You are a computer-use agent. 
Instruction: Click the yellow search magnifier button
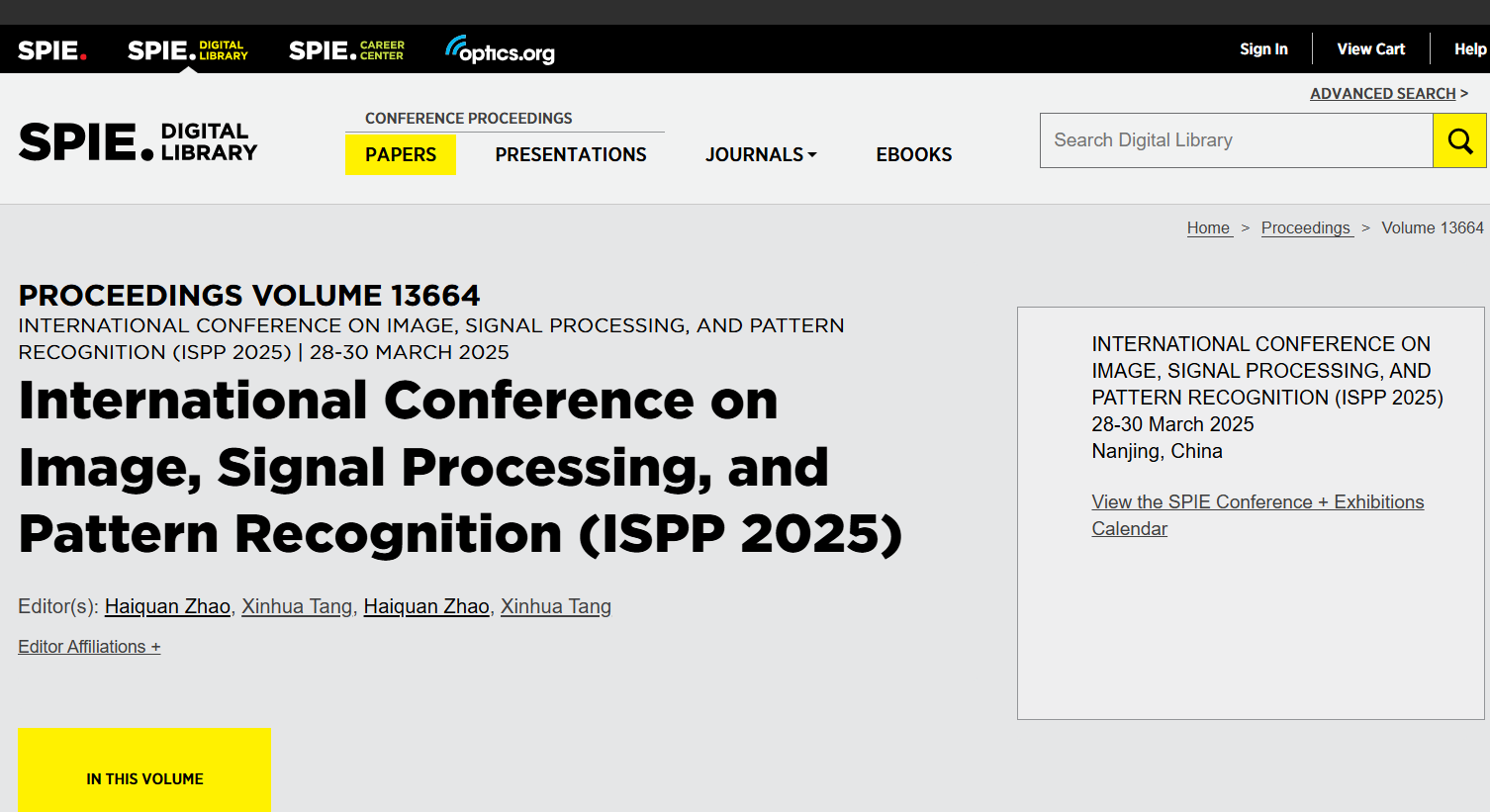point(1459,140)
